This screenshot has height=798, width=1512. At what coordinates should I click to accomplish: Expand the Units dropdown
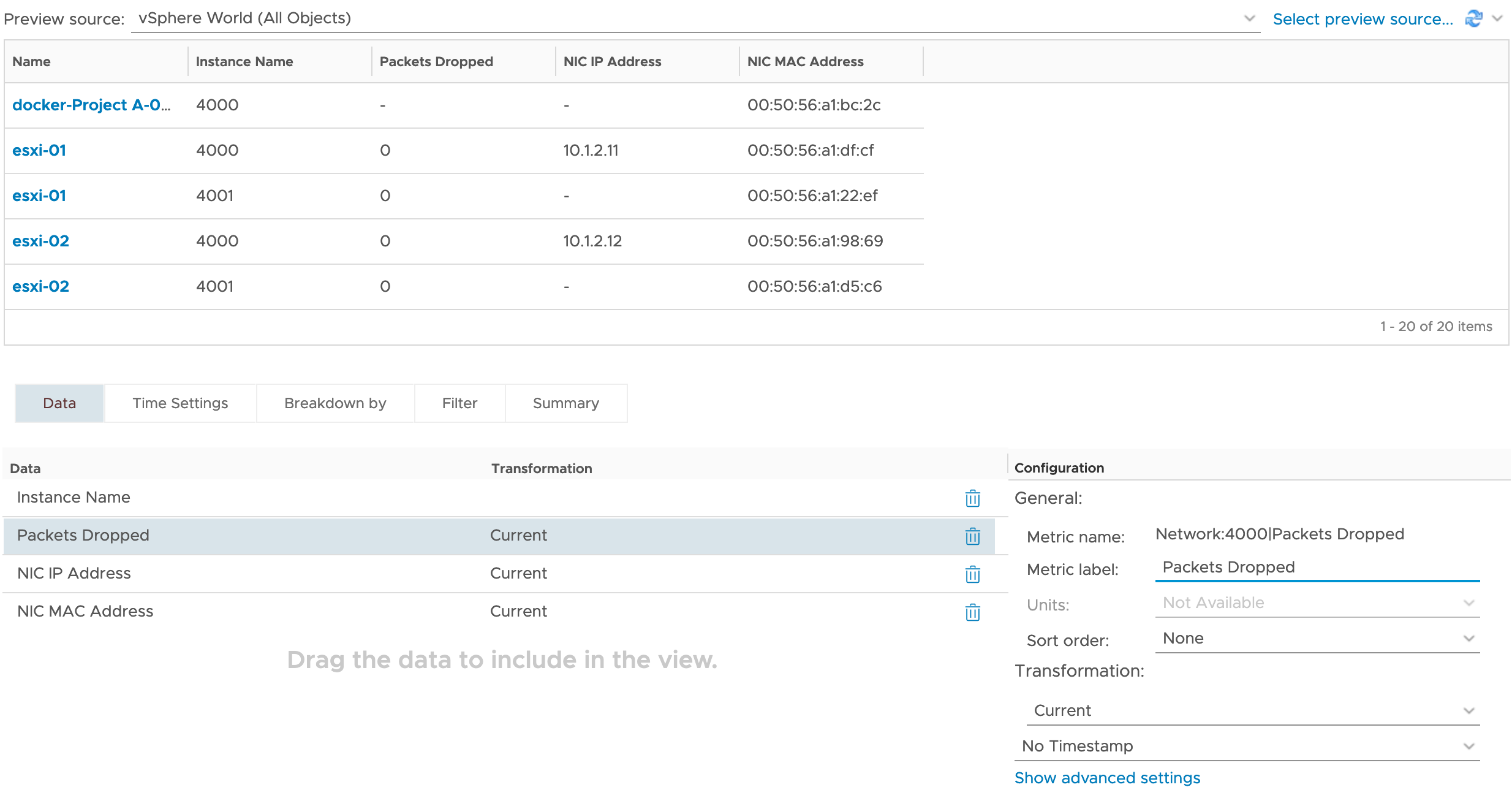pos(1317,603)
